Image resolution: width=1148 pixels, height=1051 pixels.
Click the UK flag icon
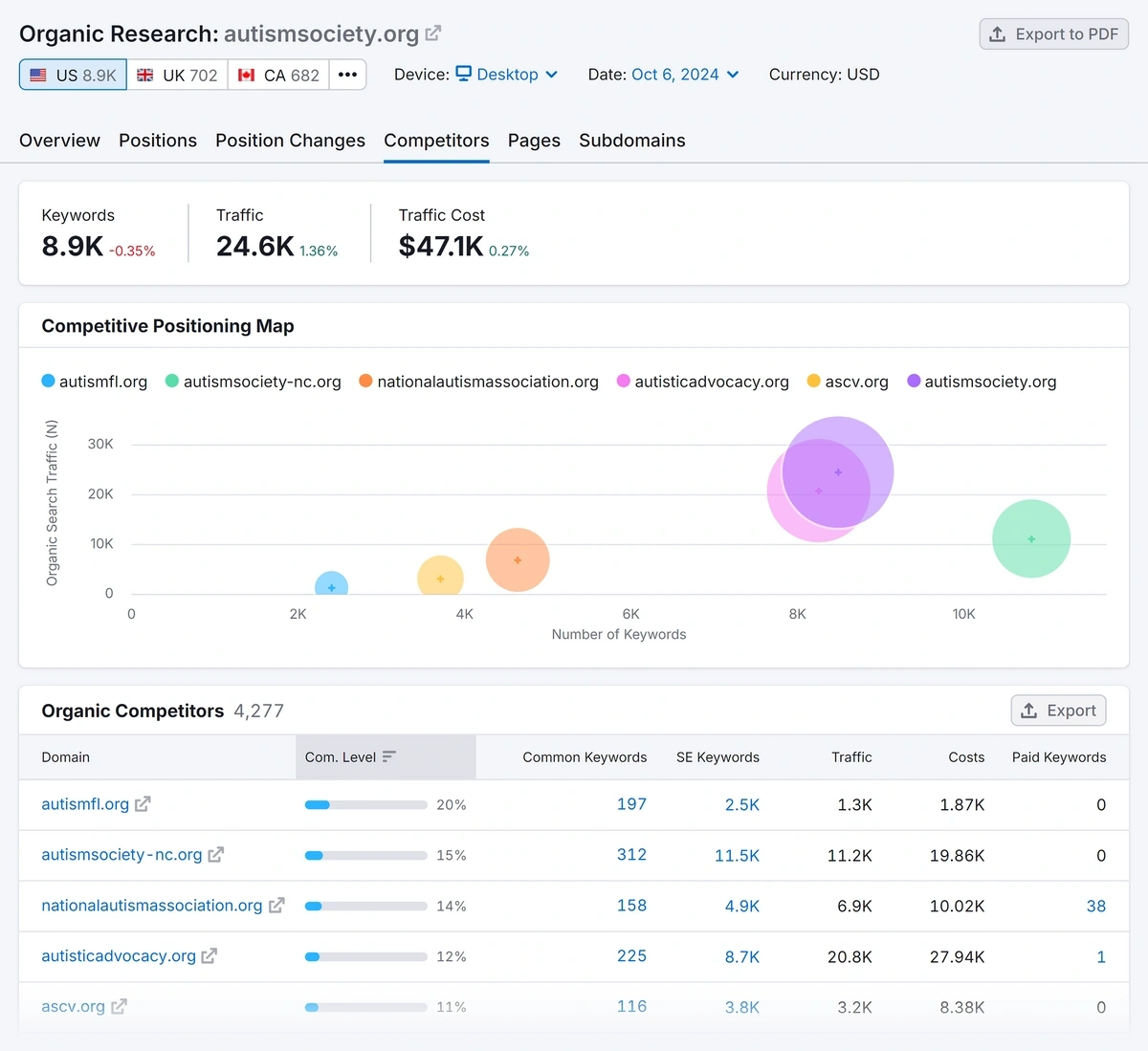click(x=145, y=75)
